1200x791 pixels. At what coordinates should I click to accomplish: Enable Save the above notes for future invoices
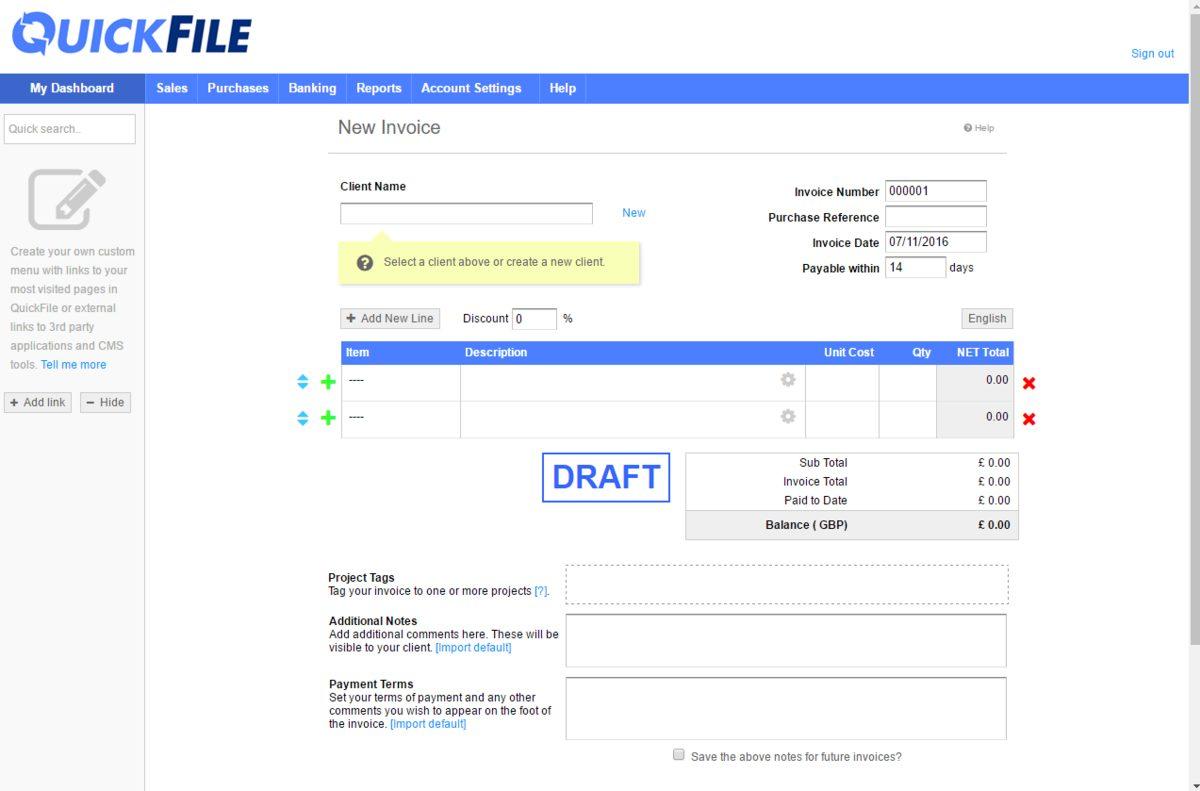pos(679,755)
